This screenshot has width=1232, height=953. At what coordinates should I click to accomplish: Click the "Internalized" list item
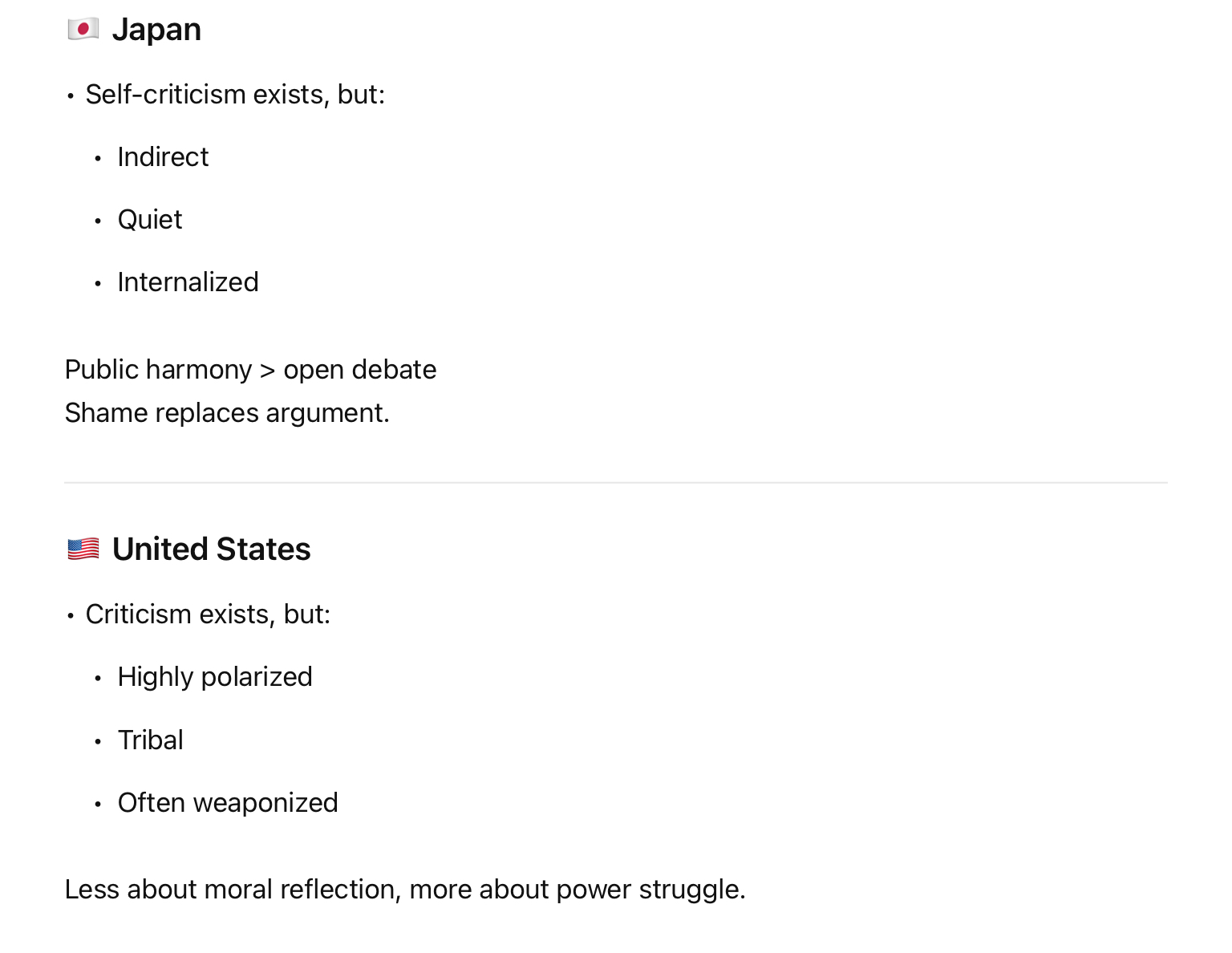188,282
